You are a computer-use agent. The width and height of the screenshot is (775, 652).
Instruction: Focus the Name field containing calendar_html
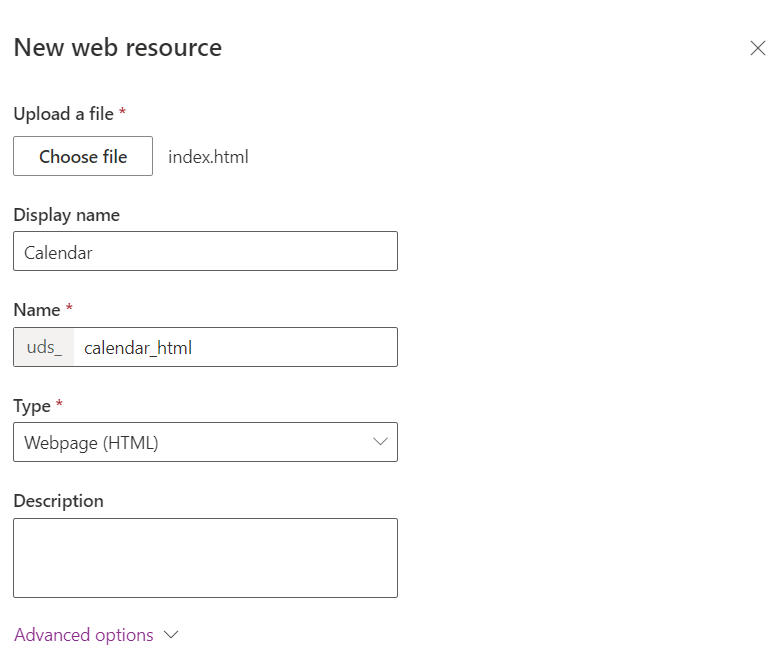point(235,347)
